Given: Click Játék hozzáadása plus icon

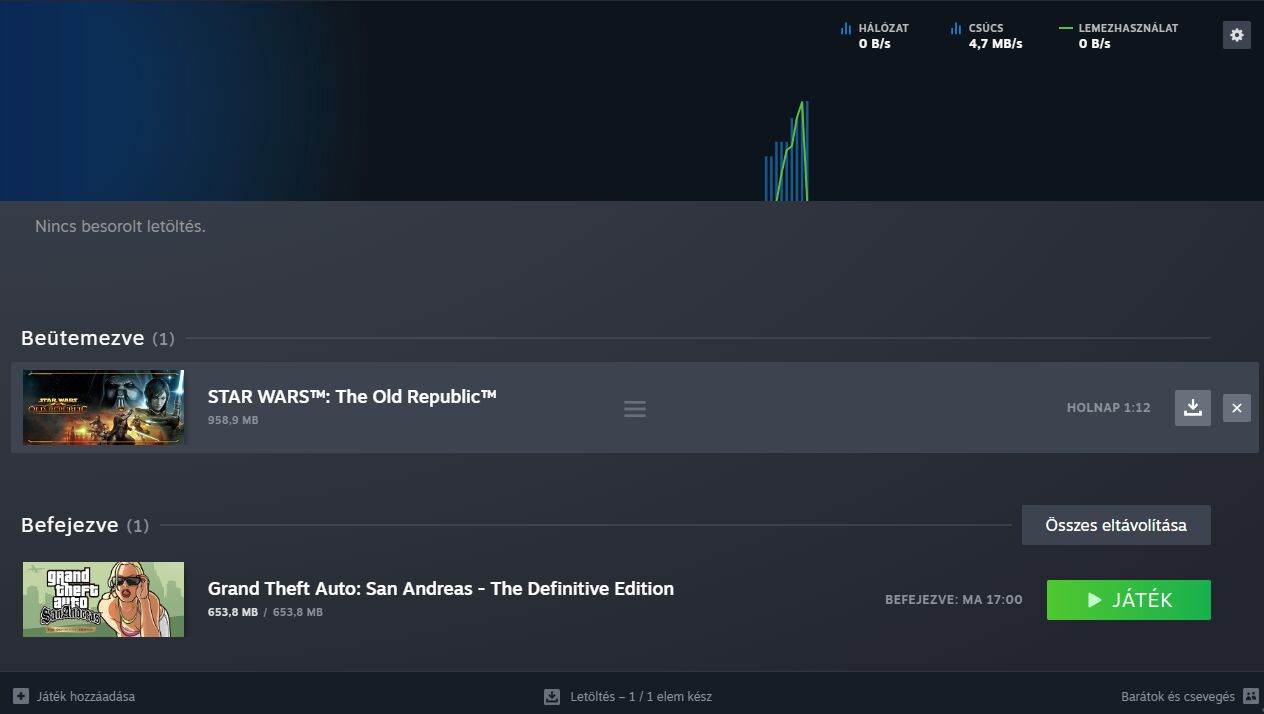Looking at the screenshot, I should point(21,696).
